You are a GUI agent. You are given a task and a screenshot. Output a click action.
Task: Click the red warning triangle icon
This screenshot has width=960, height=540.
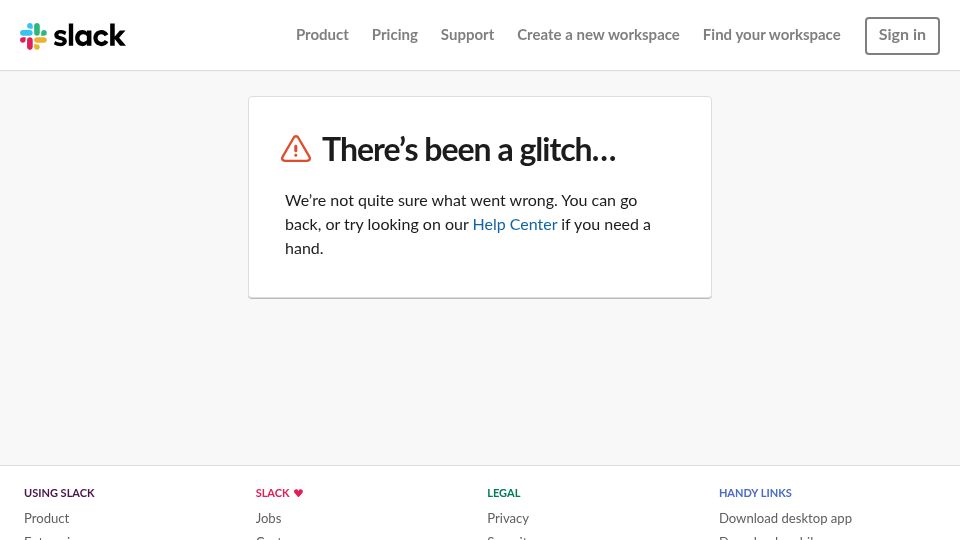[x=296, y=149]
